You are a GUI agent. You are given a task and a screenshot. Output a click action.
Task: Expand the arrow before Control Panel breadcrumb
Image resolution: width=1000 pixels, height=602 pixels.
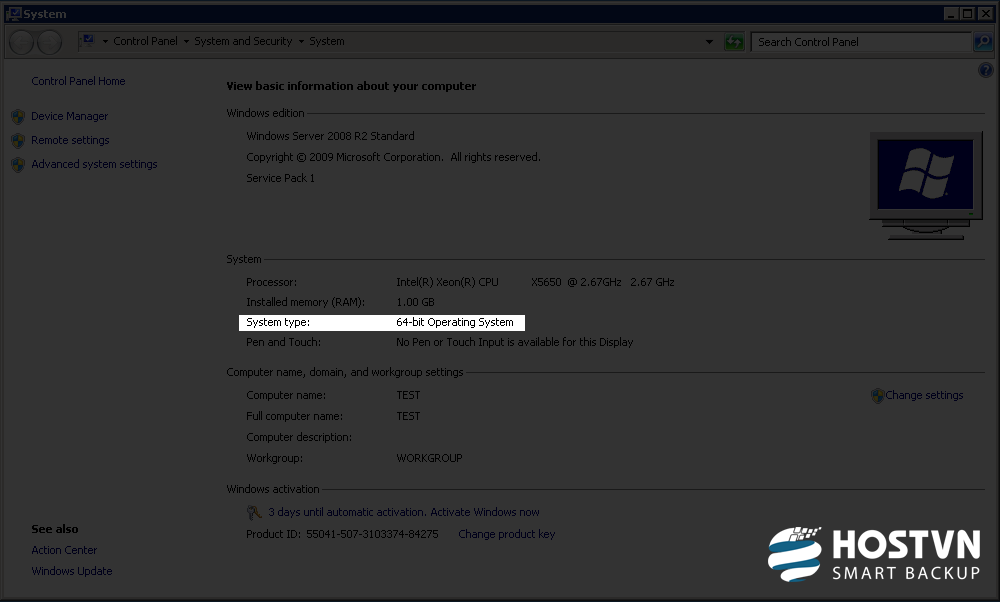tap(105, 41)
